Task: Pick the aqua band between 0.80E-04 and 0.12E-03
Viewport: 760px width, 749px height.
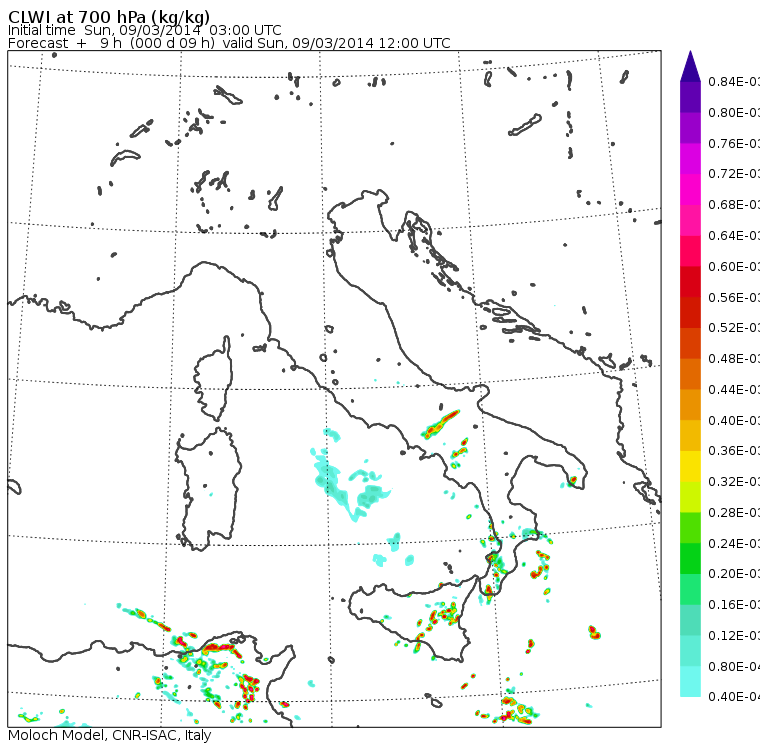Action: pyautogui.click(x=690, y=651)
